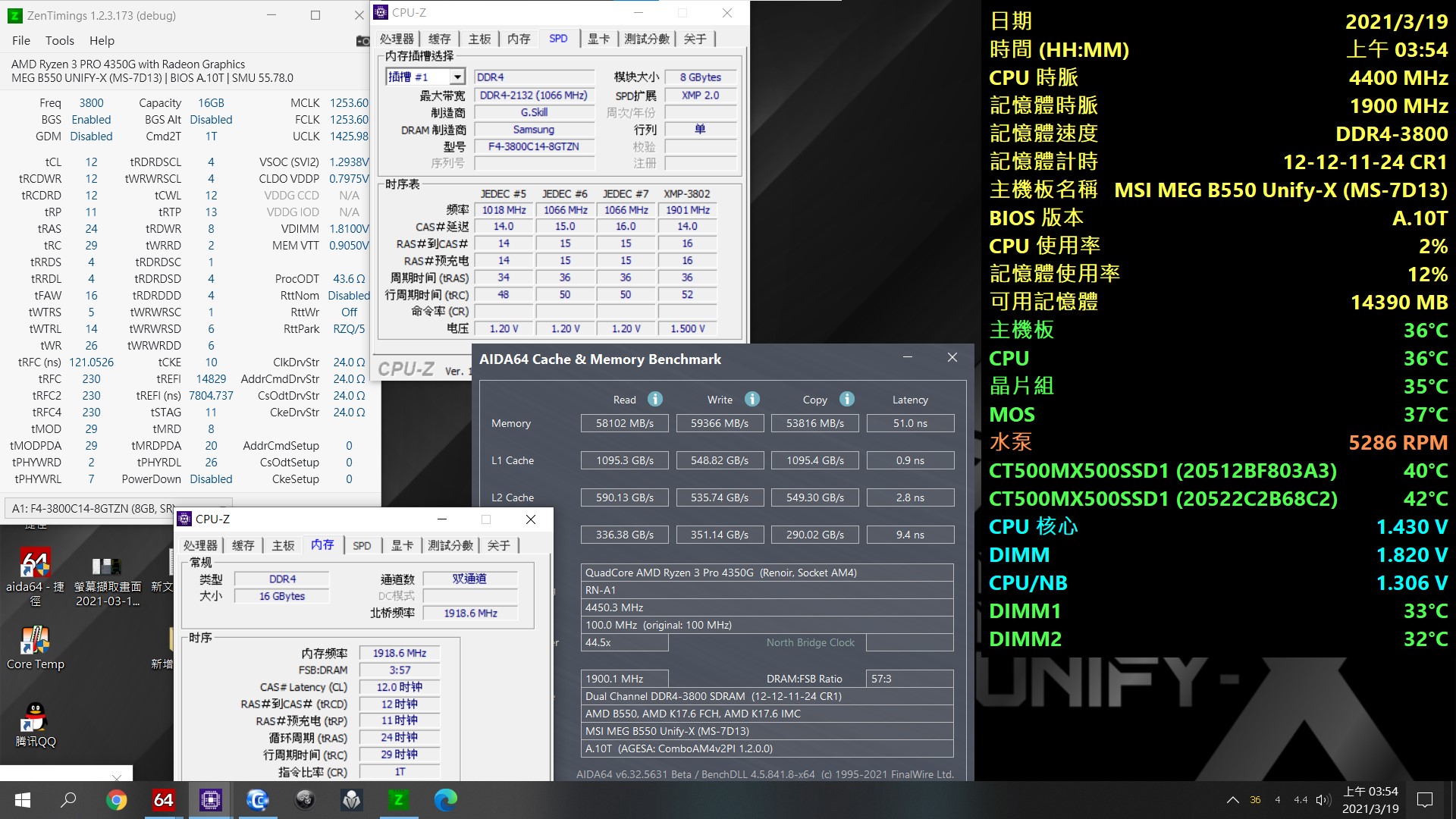
Task: Click the app icon in the SPD CPU-Z window title
Action: [381, 12]
